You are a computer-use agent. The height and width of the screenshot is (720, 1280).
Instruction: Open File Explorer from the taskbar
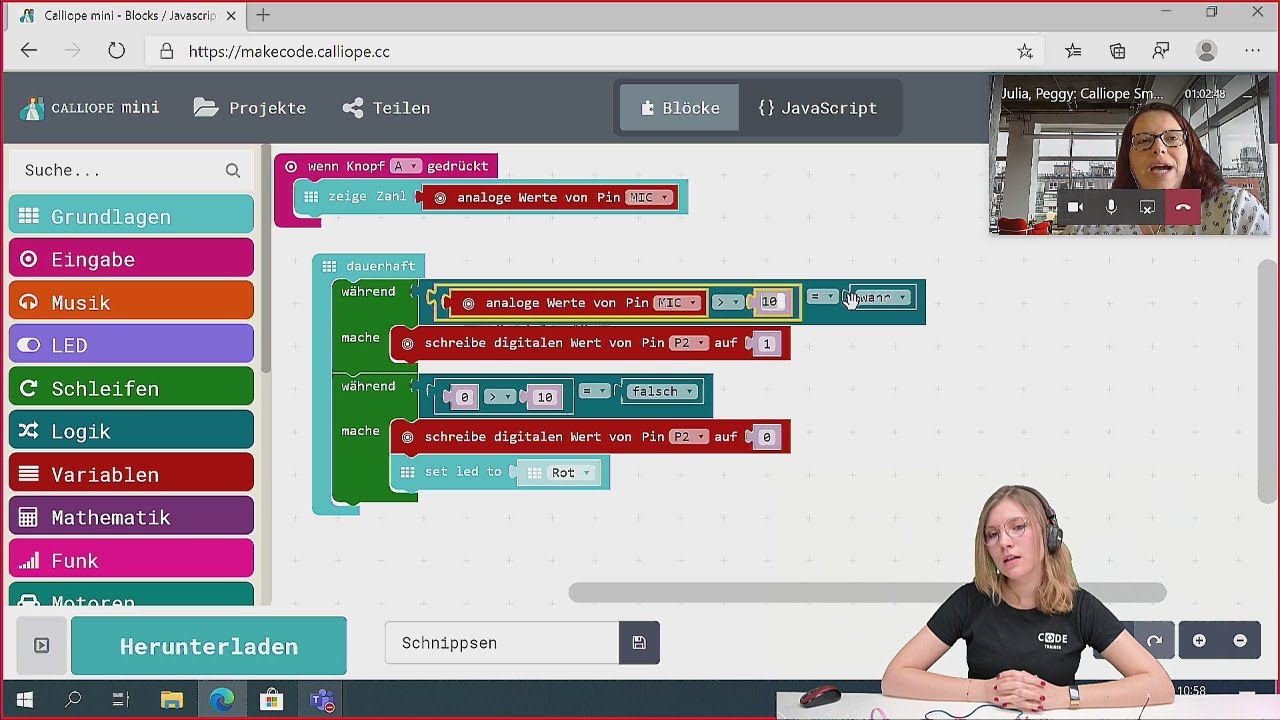pyautogui.click(x=172, y=700)
